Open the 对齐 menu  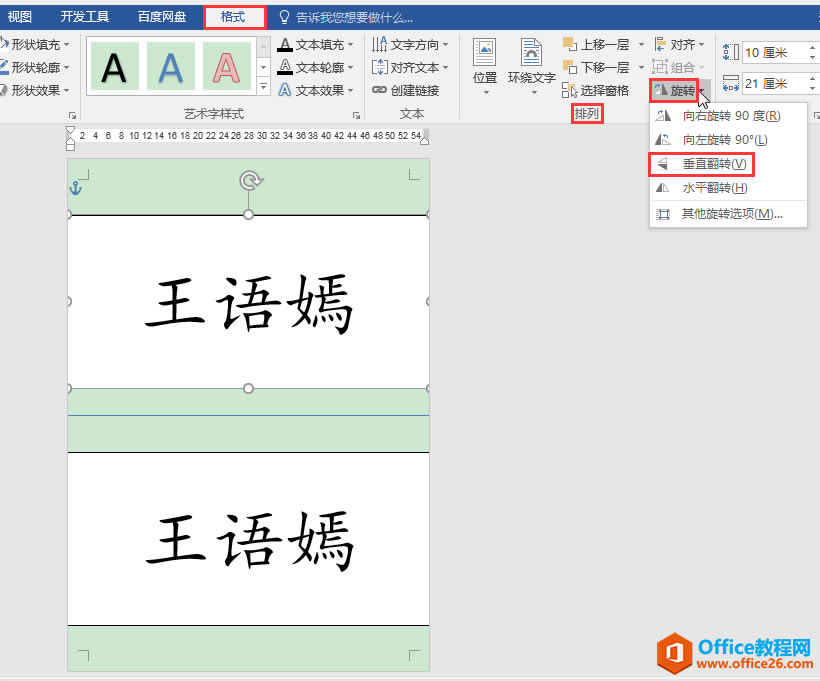[x=679, y=44]
